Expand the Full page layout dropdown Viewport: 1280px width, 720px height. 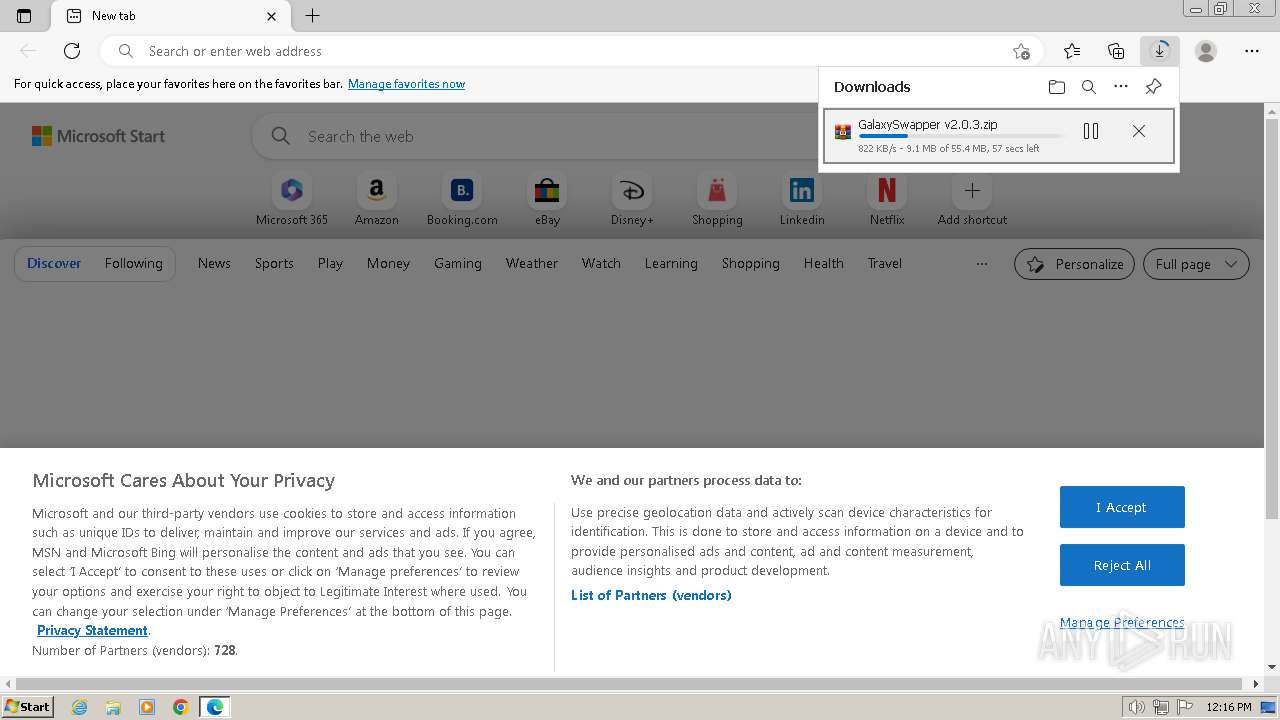[1196, 264]
